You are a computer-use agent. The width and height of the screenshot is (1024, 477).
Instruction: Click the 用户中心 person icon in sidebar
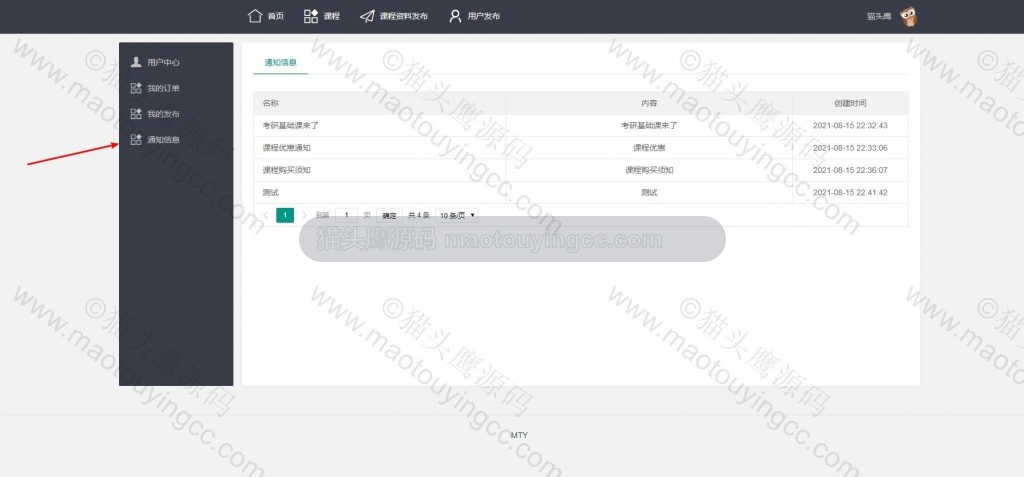136,62
